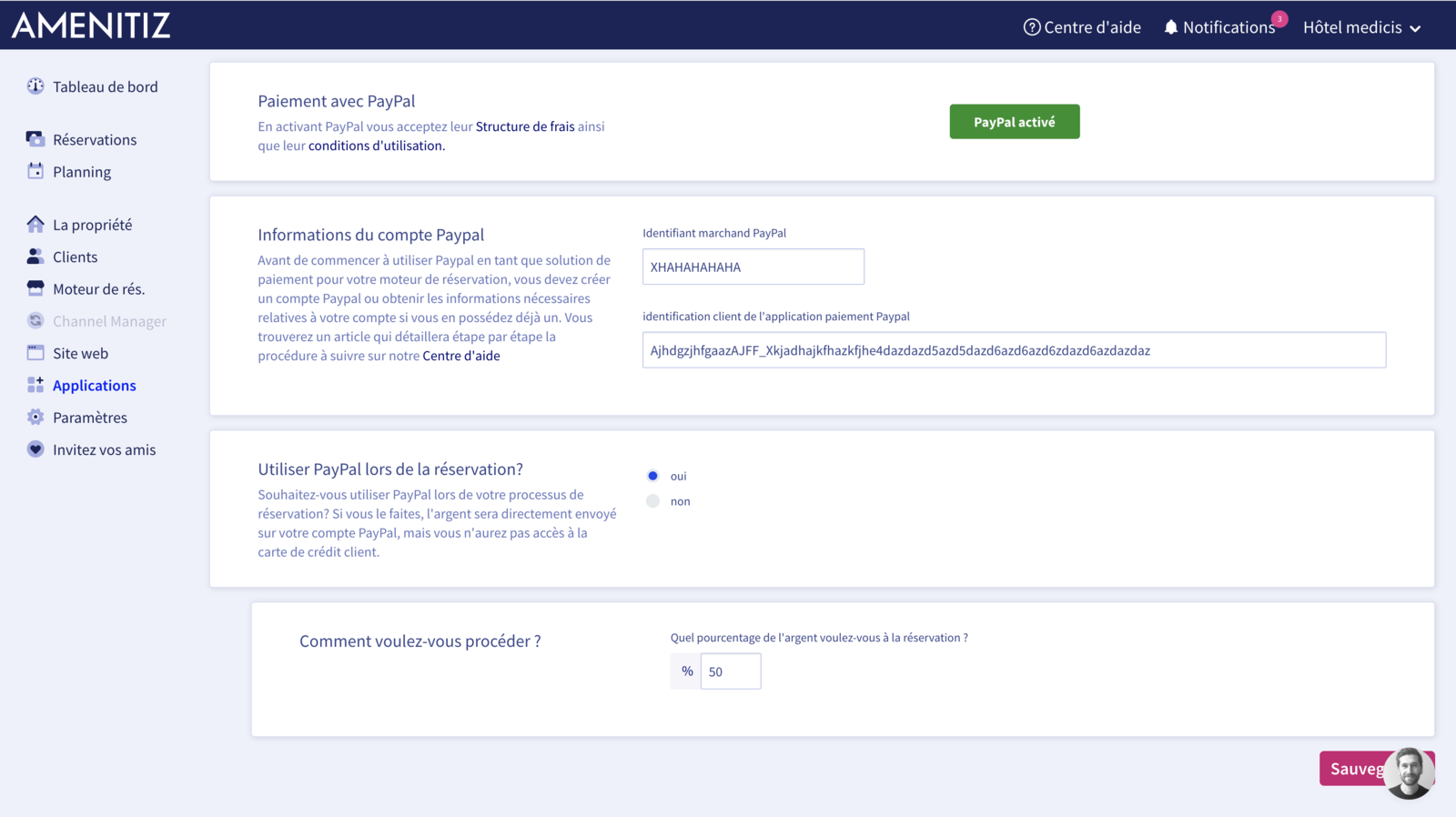Click the Channel Manager sync icon
Screen dimensions: 1456x817
[x=35, y=320]
